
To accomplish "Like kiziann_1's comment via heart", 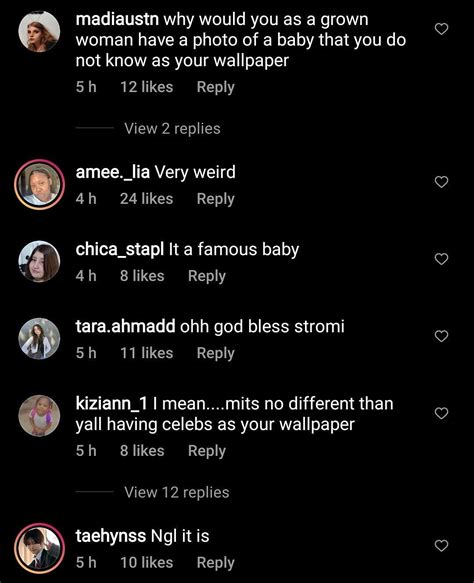I will [441, 413].
